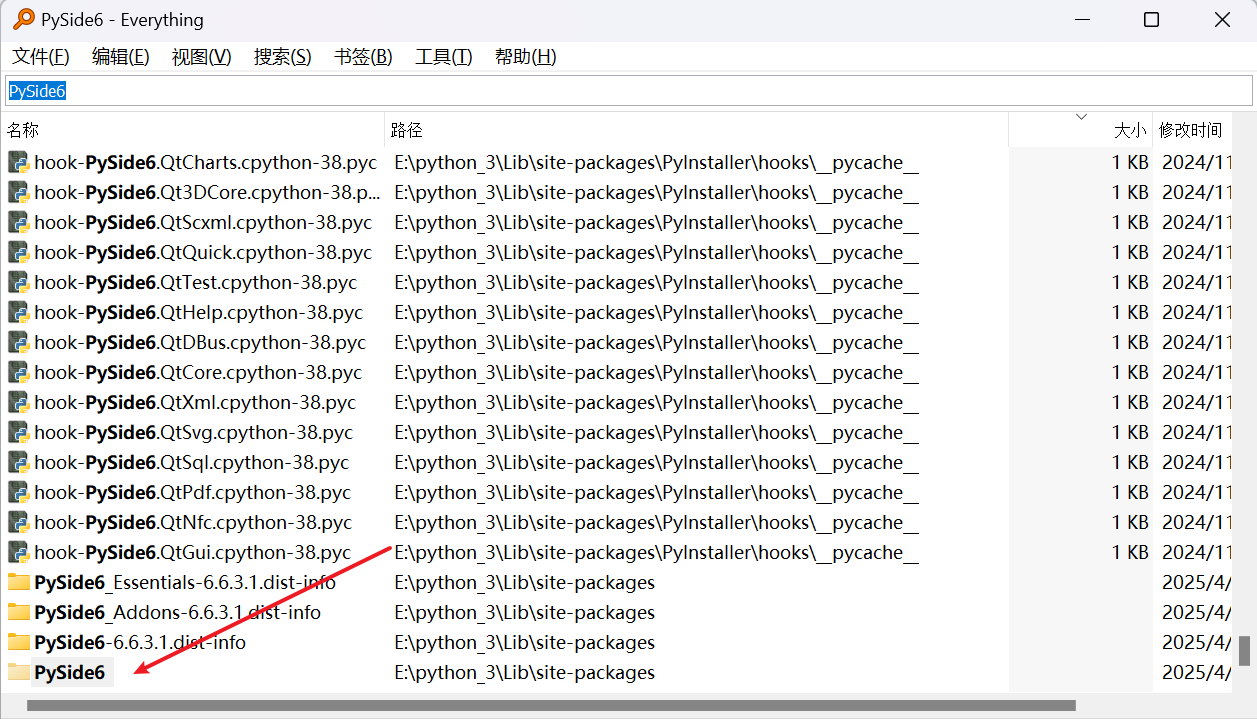Click the folder icon of PySide6-6.6.3.1.dist-info

point(18,642)
